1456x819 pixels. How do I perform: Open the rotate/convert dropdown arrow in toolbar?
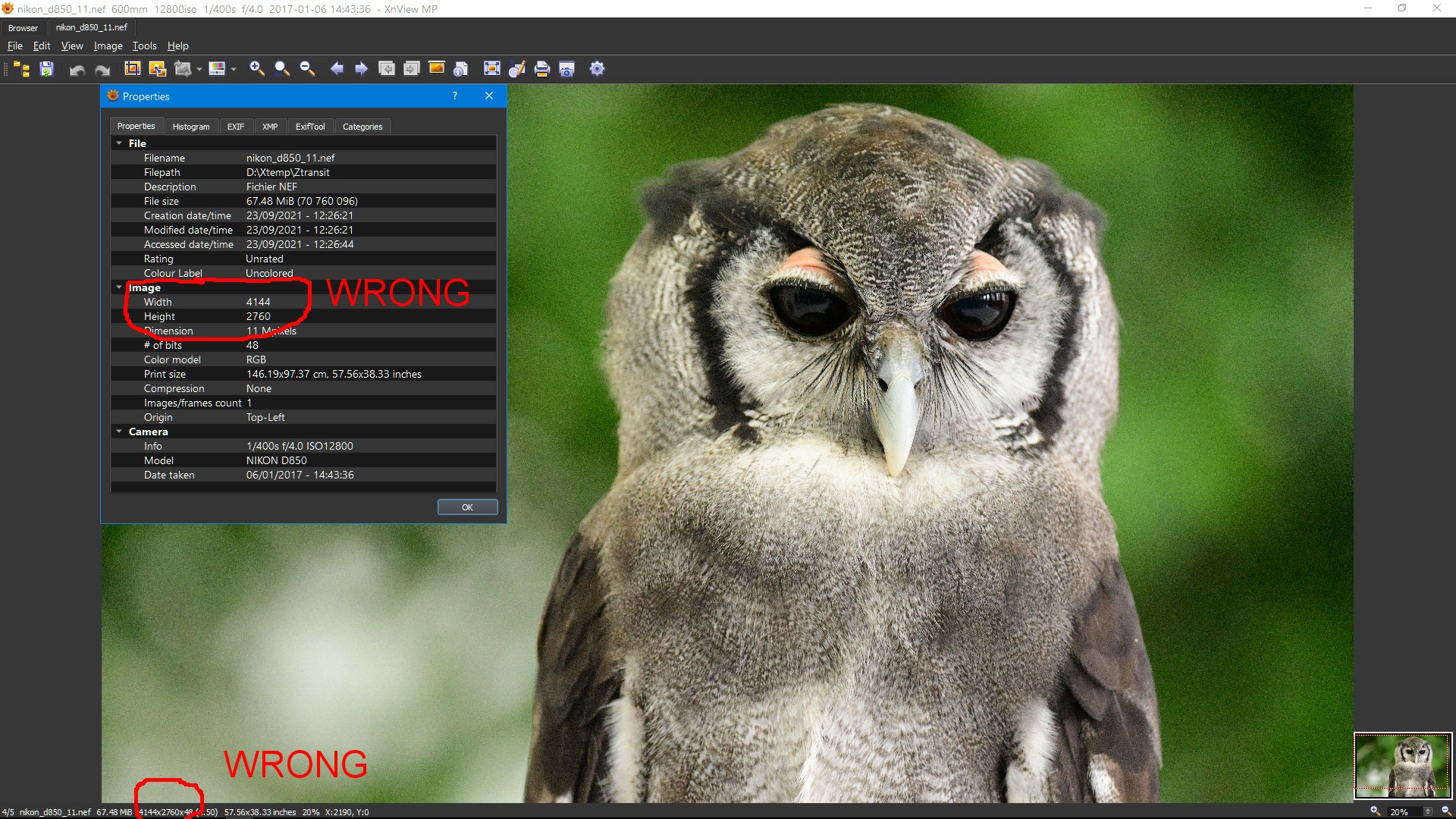tap(199, 69)
